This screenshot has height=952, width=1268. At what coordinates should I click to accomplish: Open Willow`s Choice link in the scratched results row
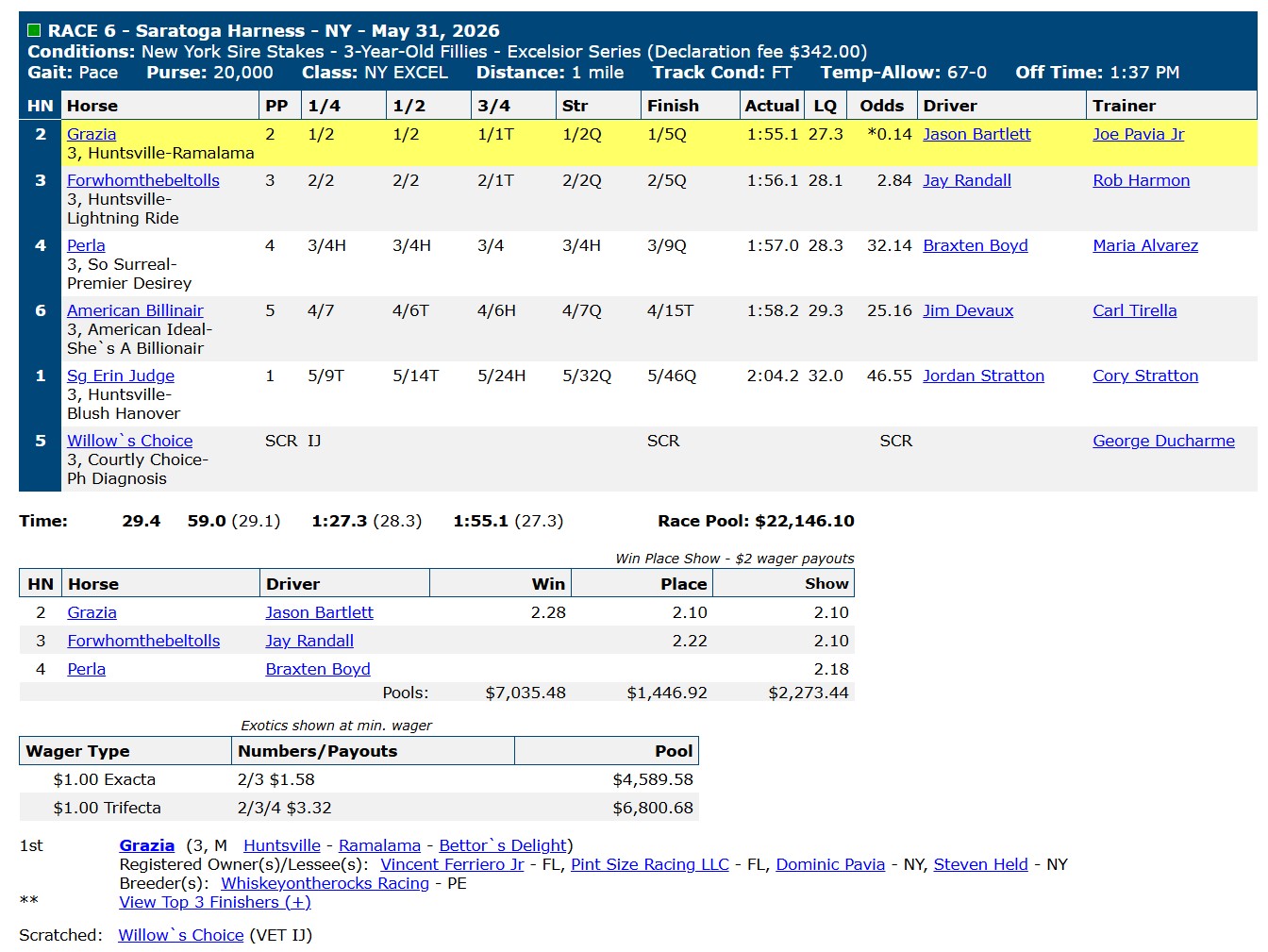coord(130,441)
